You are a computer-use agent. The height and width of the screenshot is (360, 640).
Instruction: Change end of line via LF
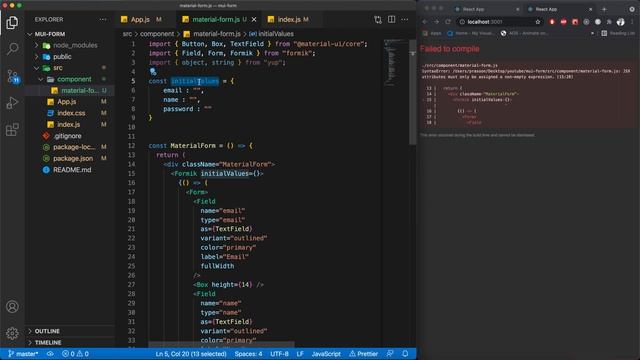click(300, 354)
